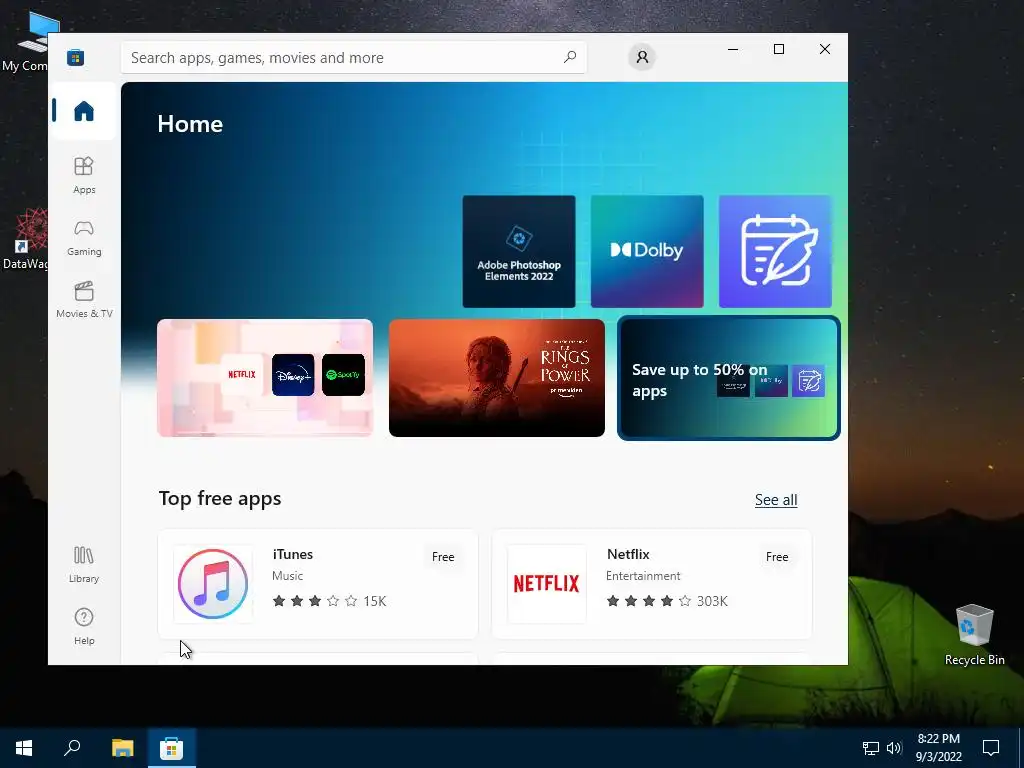
Task: Open The Rings of Power banner
Action: 496,377
